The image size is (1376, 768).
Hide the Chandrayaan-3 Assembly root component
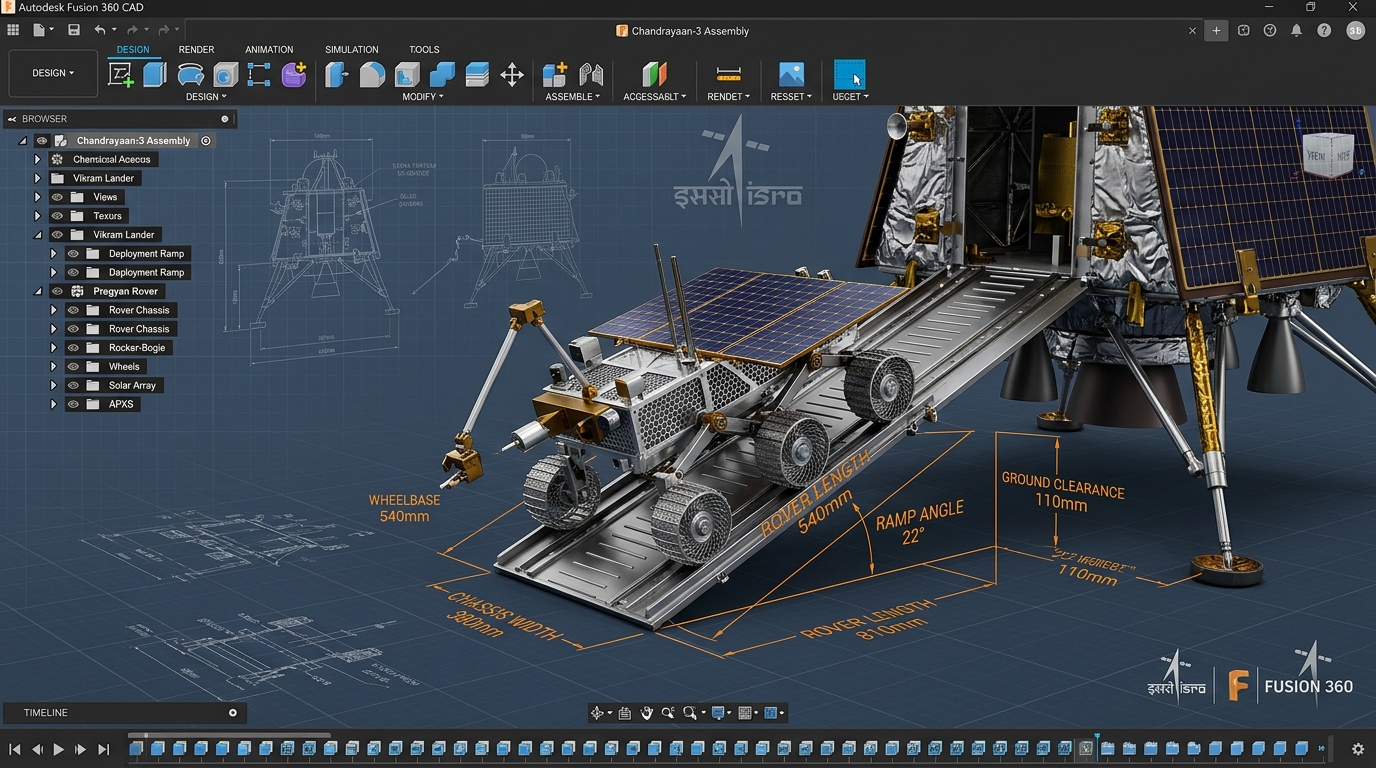click(x=42, y=141)
